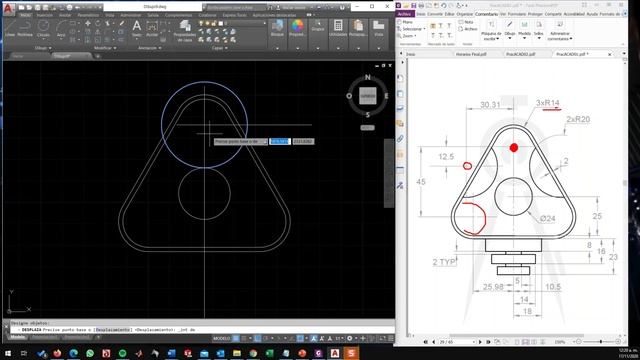
Task: Switch to the Modelo layout tab
Action: 18,338
